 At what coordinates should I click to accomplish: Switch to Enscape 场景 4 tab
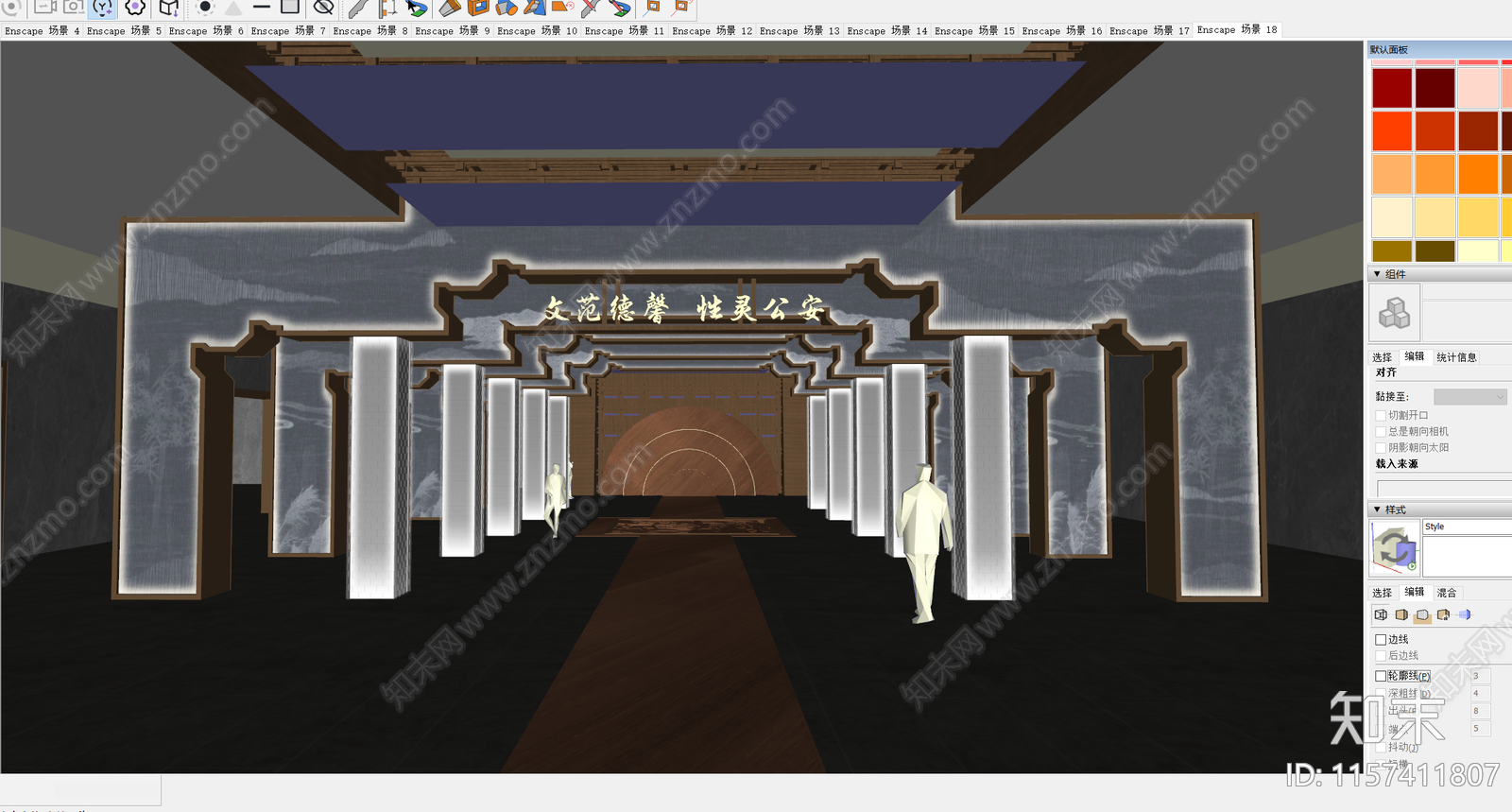click(42, 30)
